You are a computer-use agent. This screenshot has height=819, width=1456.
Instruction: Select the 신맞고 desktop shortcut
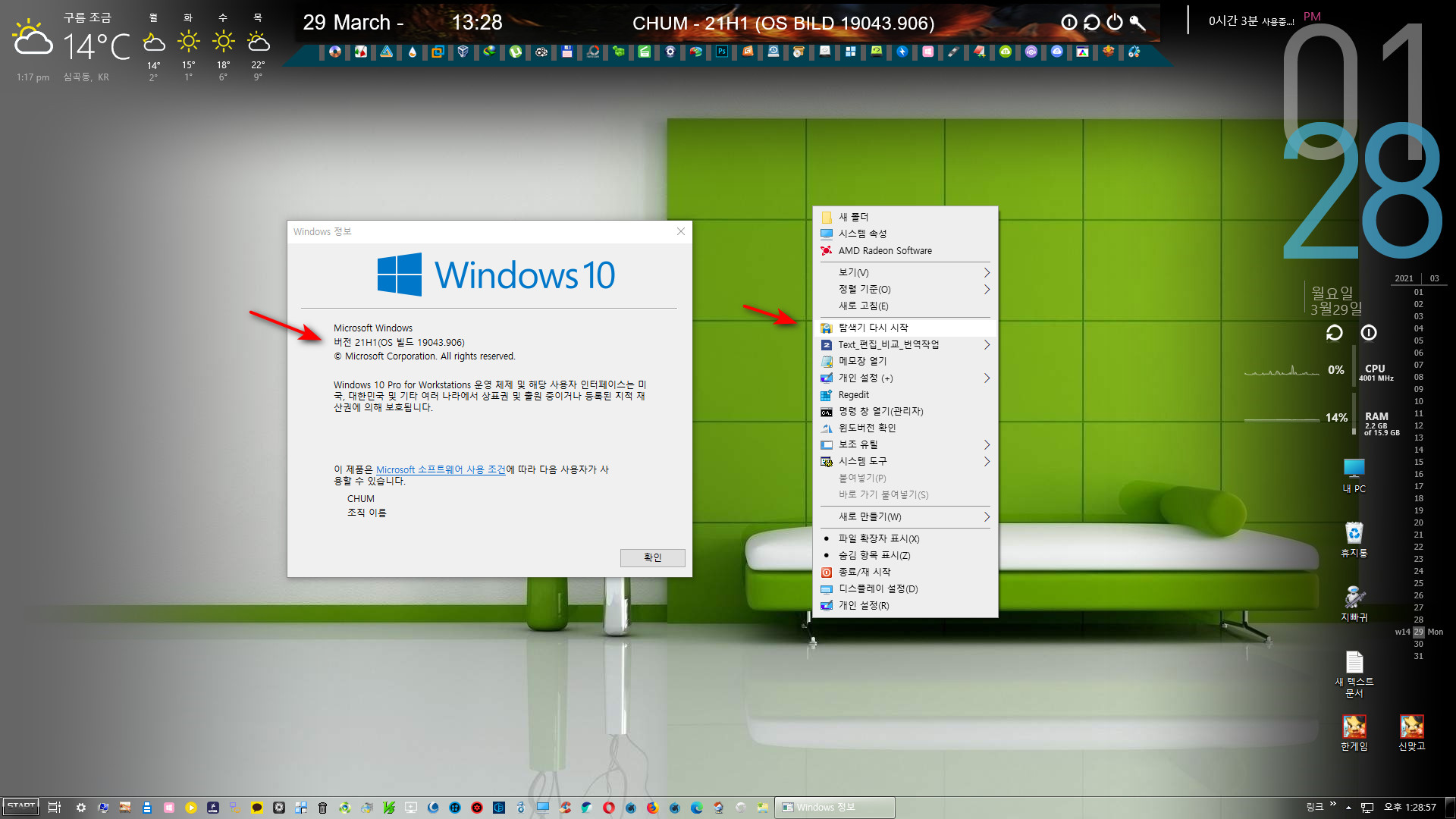click(x=1411, y=733)
